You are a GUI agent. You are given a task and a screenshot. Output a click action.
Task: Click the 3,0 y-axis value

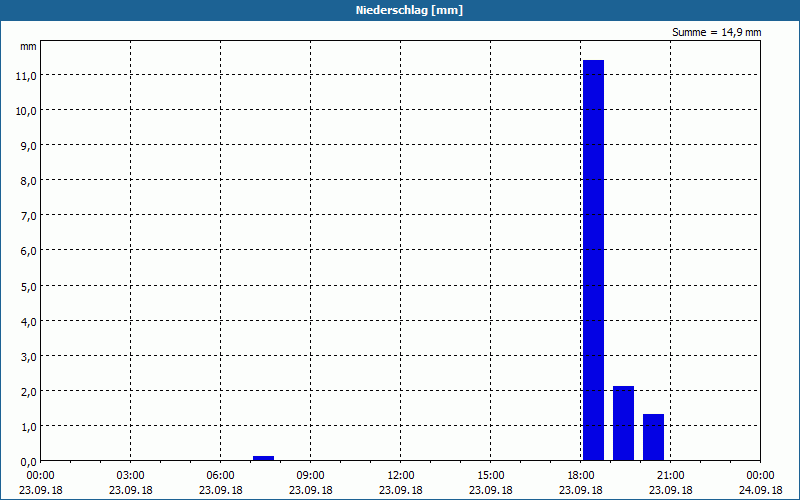coord(28,357)
